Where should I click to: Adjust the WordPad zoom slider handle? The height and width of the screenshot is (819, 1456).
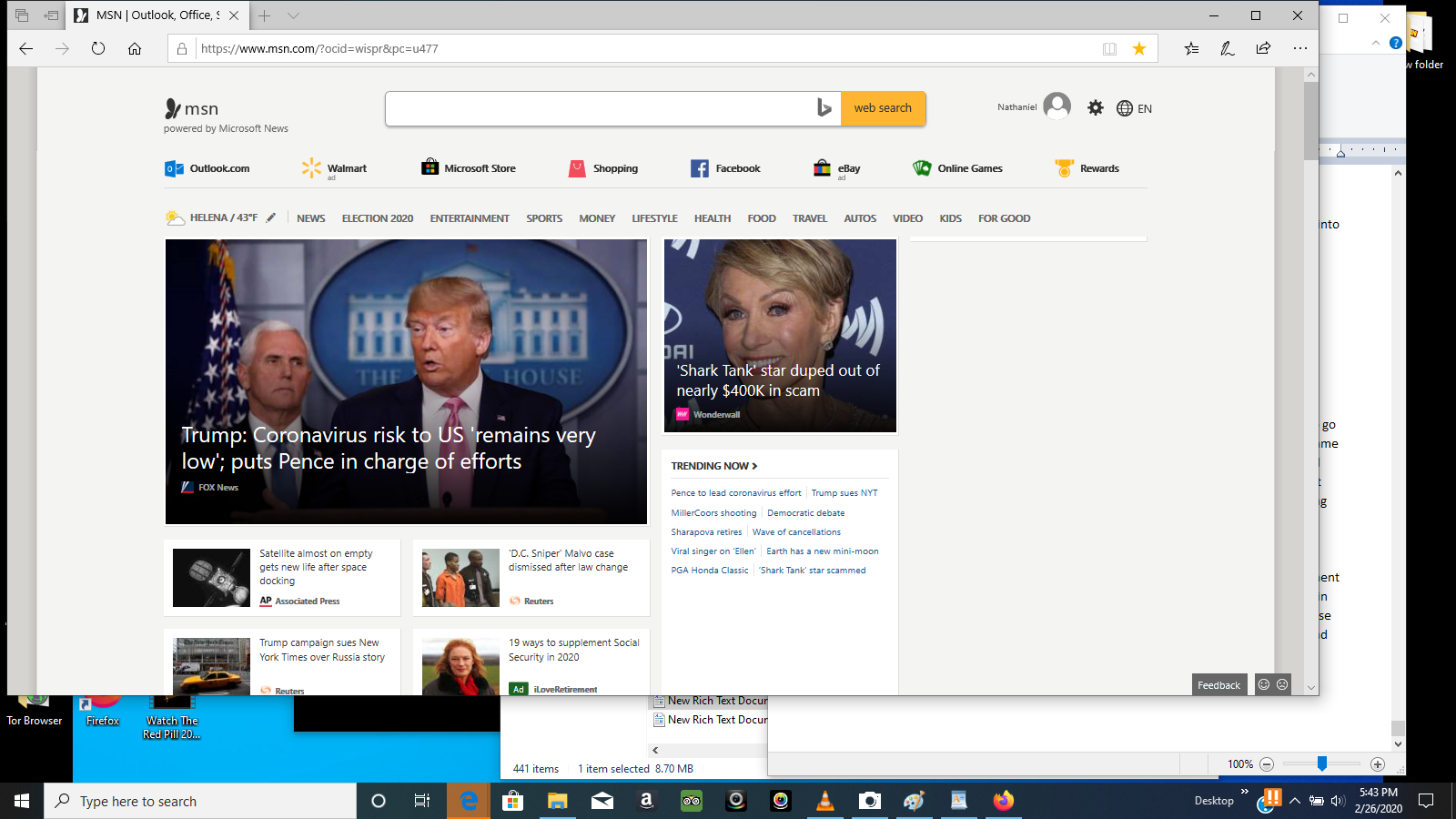(x=1322, y=764)
